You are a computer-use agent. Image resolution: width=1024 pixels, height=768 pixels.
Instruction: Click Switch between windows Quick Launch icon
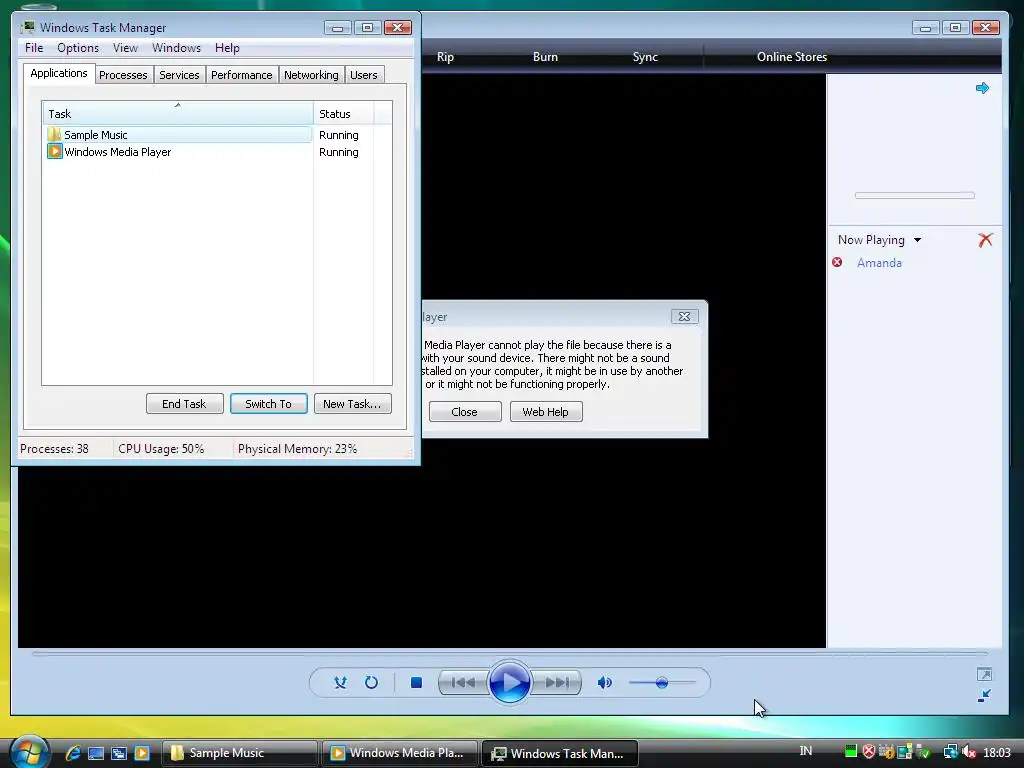[x=119, y=753]
